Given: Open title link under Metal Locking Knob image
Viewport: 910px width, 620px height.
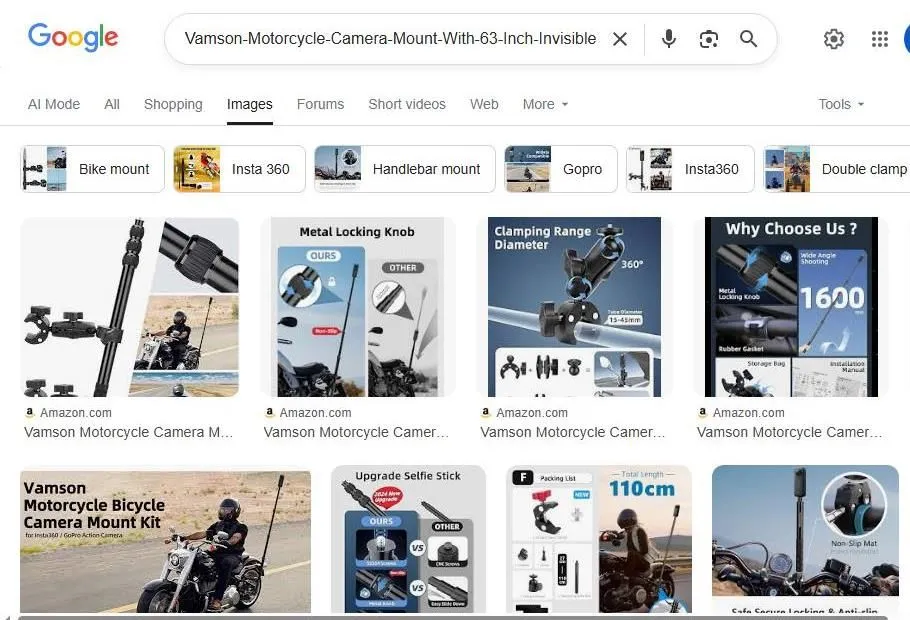Looking at the screenshot, I should (356, 432).
